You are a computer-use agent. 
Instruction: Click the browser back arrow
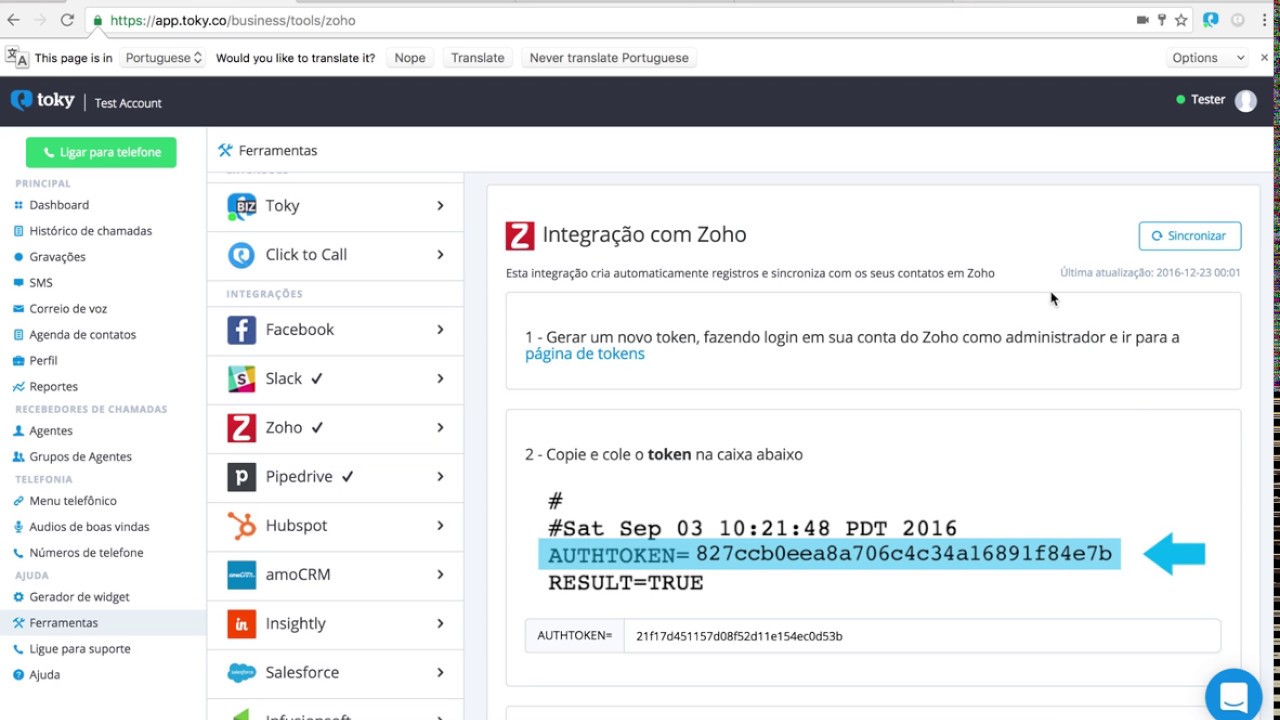click(x=13, y=20)
